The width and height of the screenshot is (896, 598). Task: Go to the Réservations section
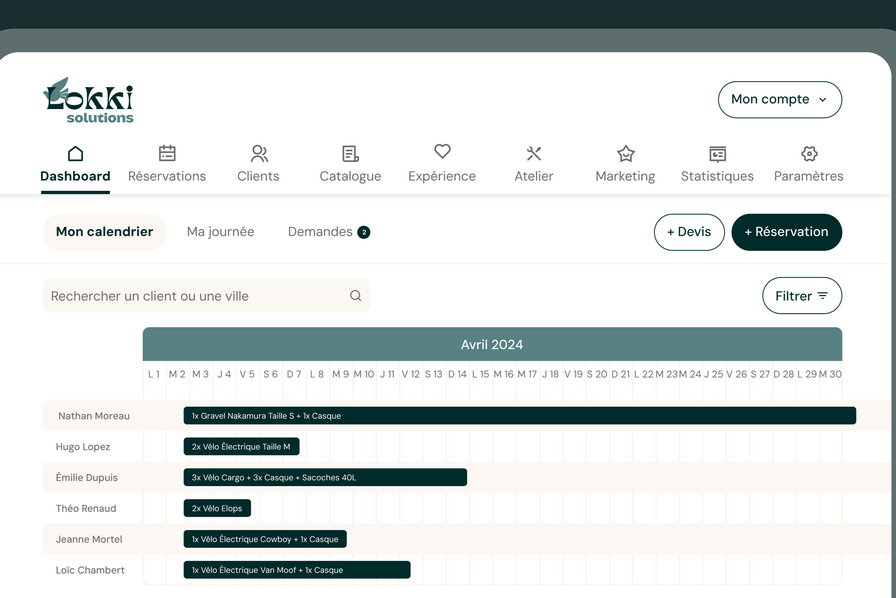pyautogui.click(x=167, y=176)
